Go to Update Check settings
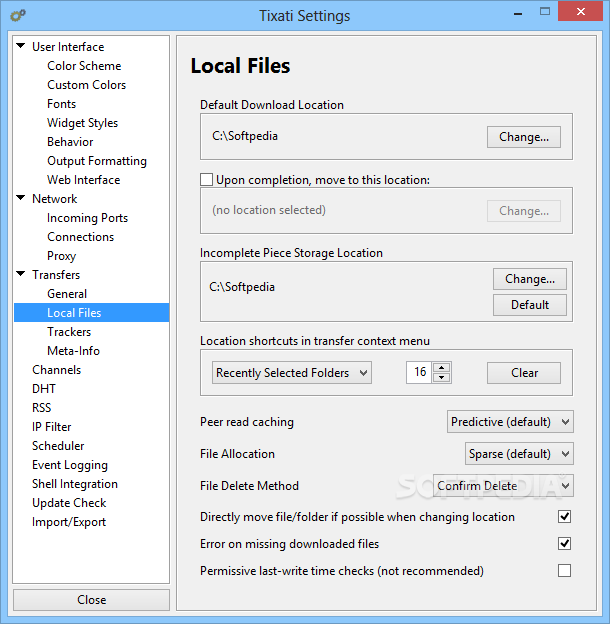 (x=69, y=503)
